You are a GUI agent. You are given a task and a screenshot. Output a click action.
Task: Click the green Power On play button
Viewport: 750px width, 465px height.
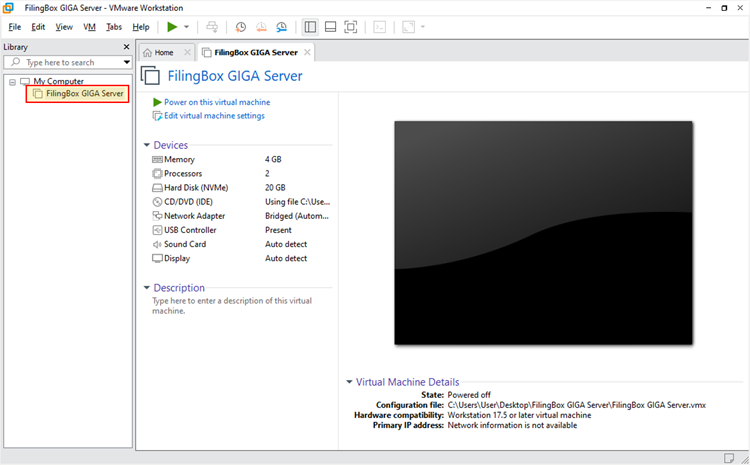(x=172, y=27)
